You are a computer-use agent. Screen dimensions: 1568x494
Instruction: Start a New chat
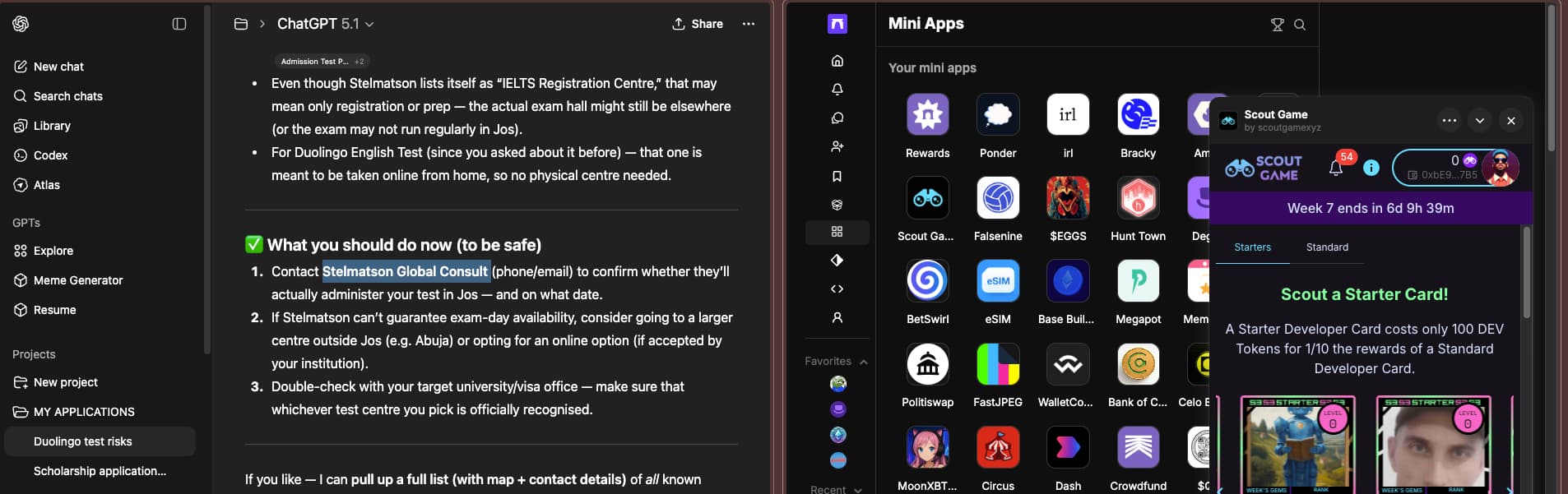[58, 67]
